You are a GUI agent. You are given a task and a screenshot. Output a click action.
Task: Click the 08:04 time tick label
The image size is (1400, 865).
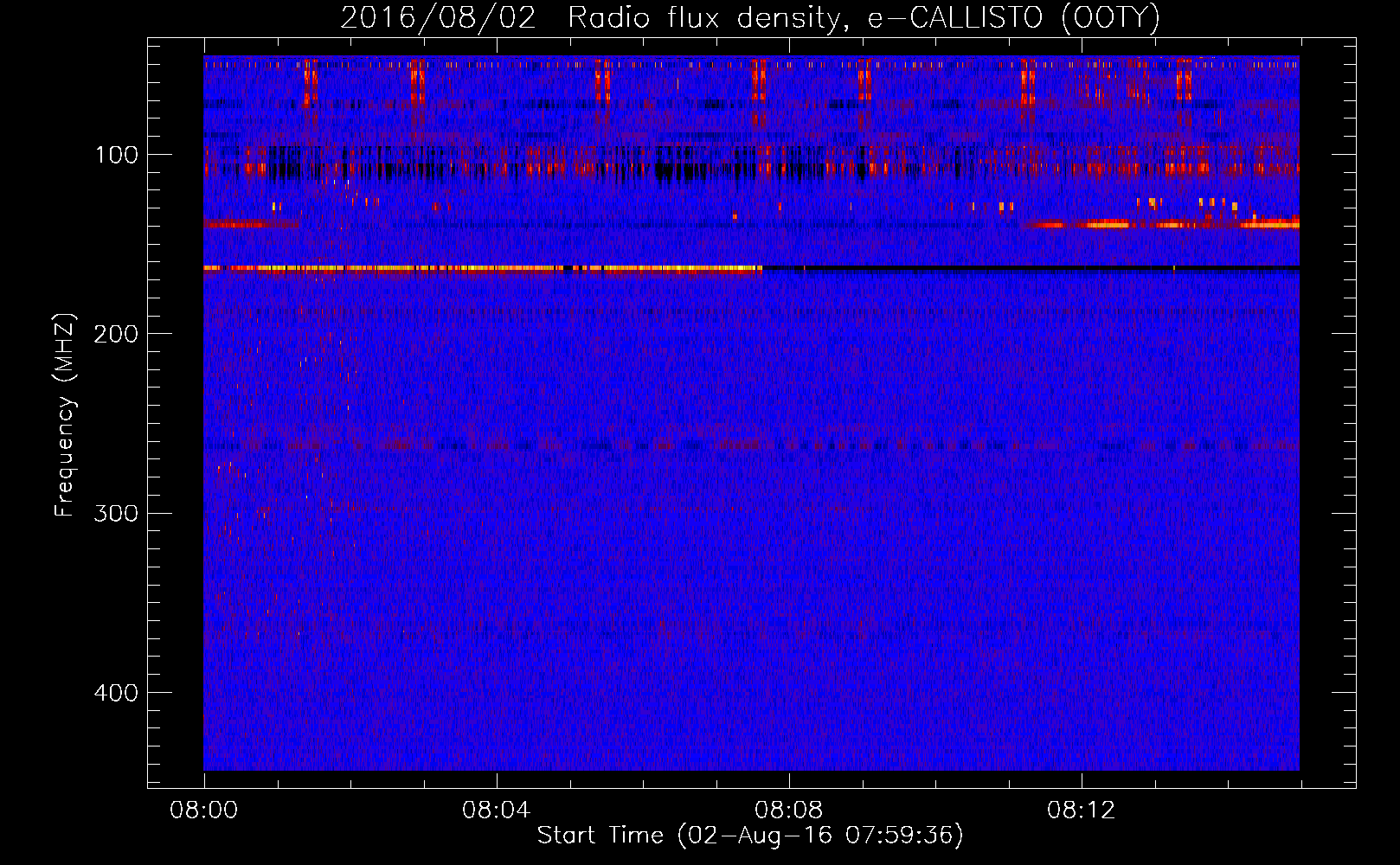(497, 811)
